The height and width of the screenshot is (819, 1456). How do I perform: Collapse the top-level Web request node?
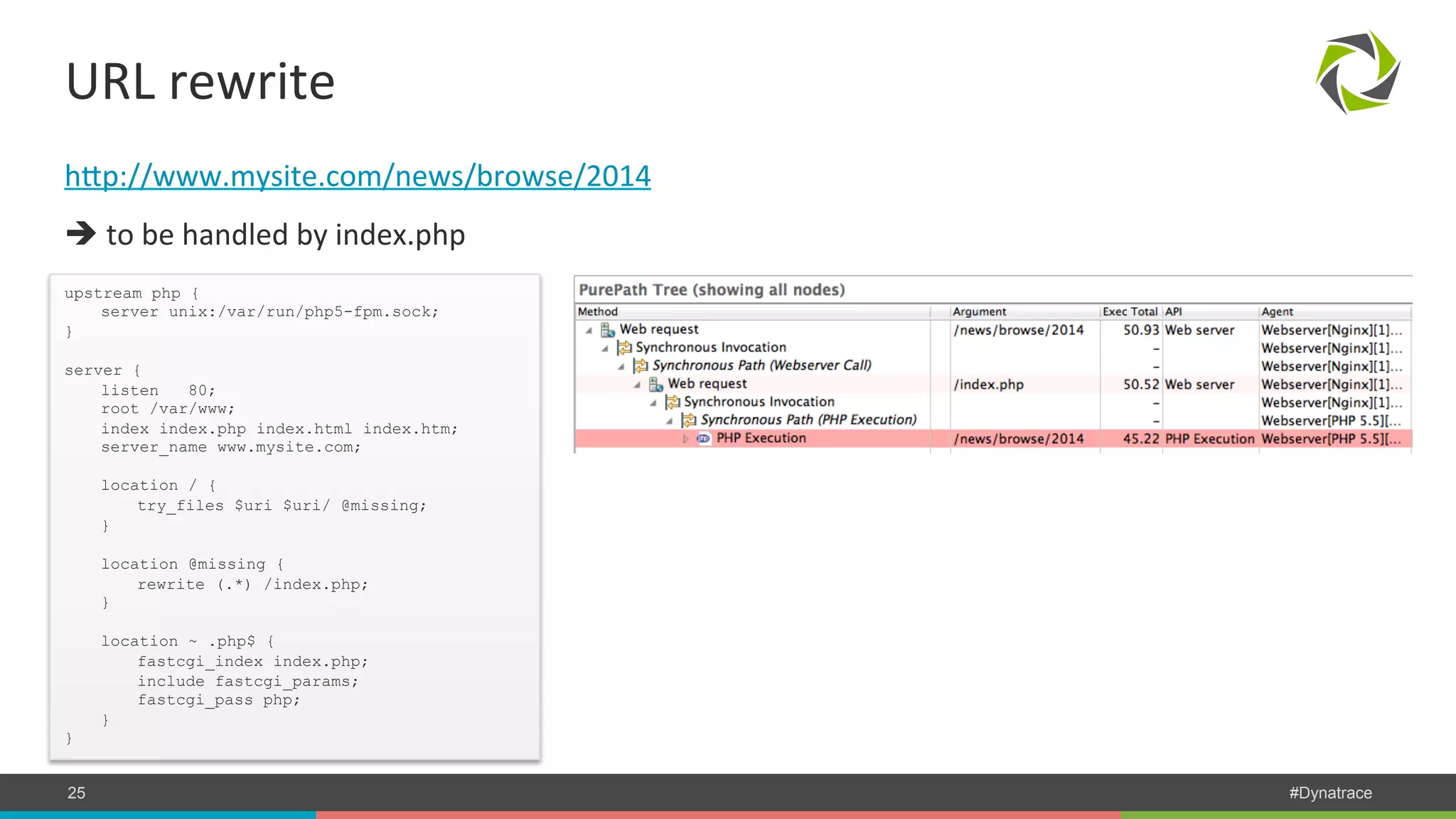(589, 330)
